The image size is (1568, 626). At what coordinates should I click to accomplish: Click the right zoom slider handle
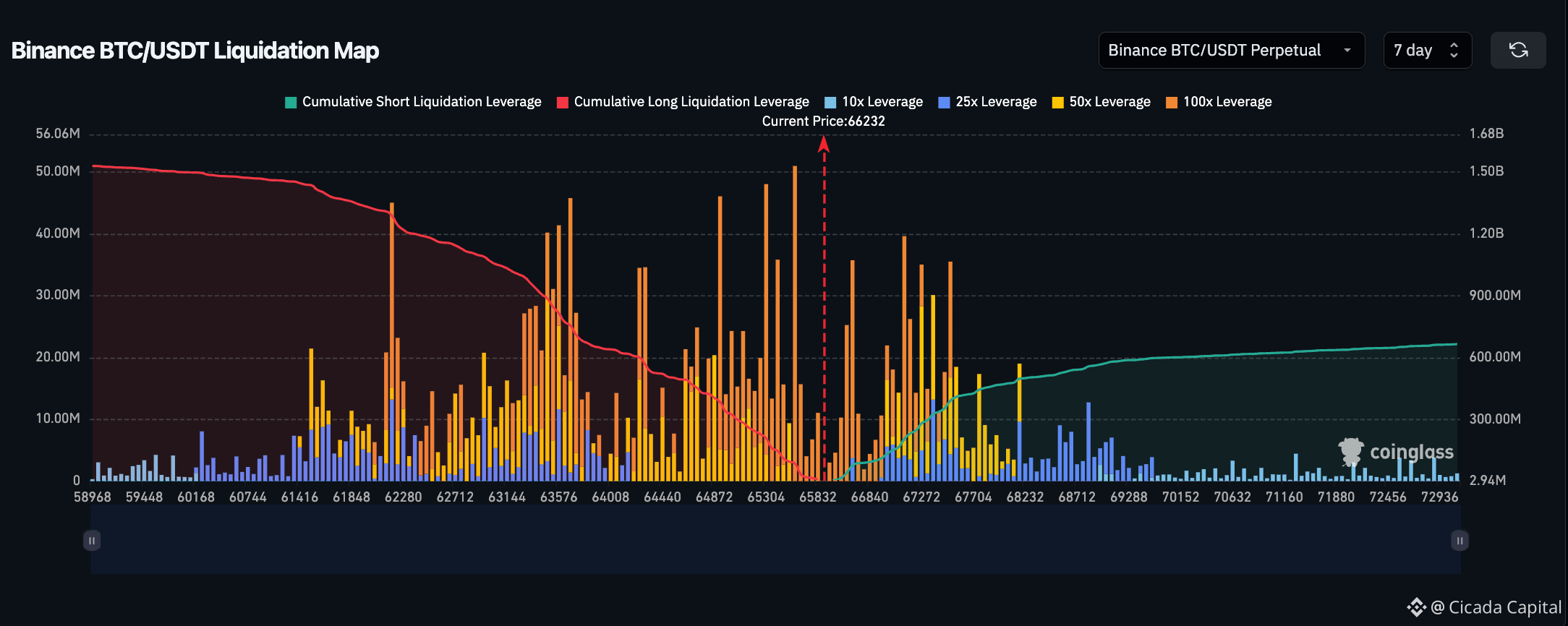[x=1460, y=541]
